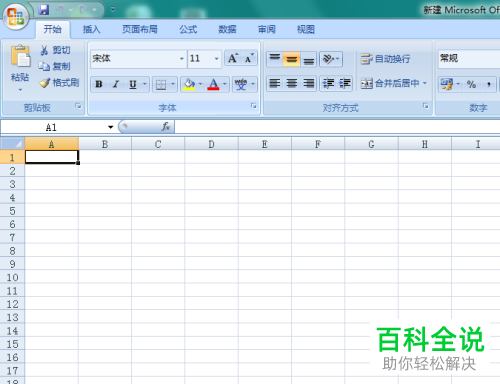The image size is (500, 384).
Task: Open the font size dropdown showing 11
Action: tap(216, 59)
